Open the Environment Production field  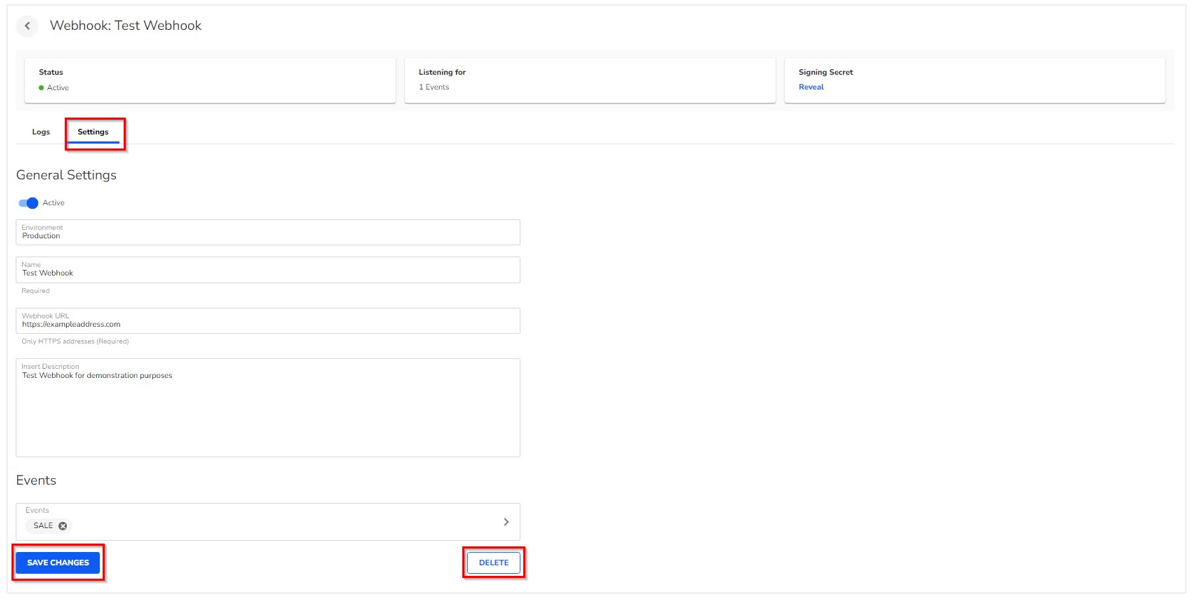[x=267, y=233]
